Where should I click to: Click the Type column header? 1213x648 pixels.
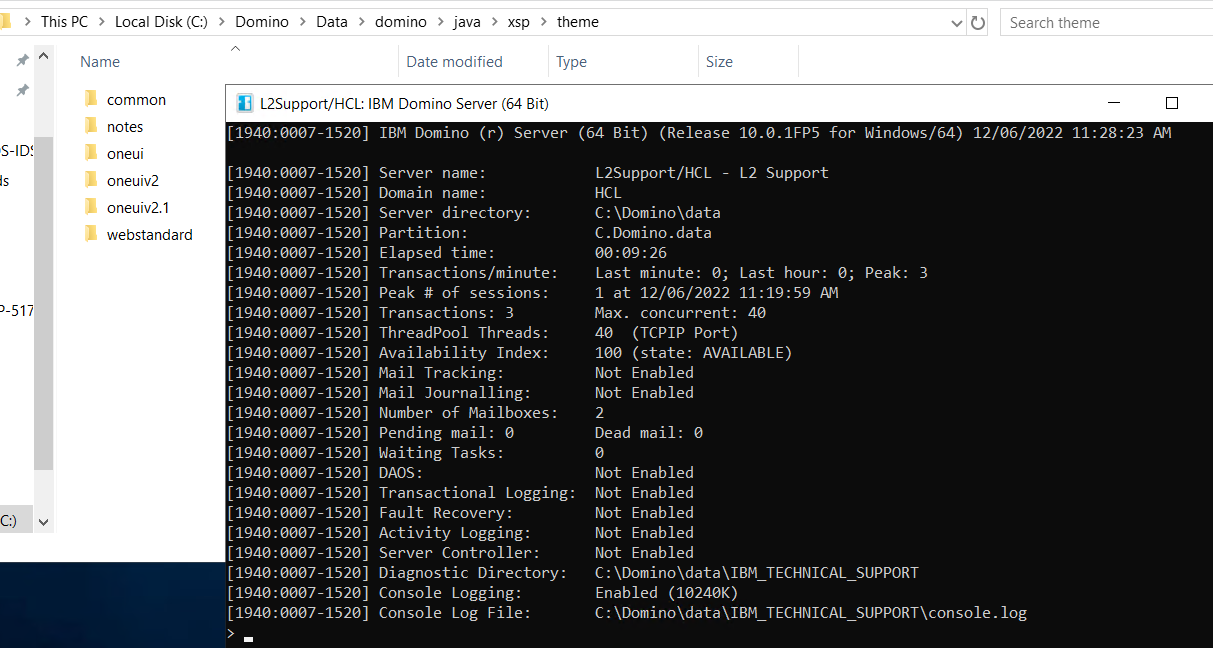click(571, 62)
